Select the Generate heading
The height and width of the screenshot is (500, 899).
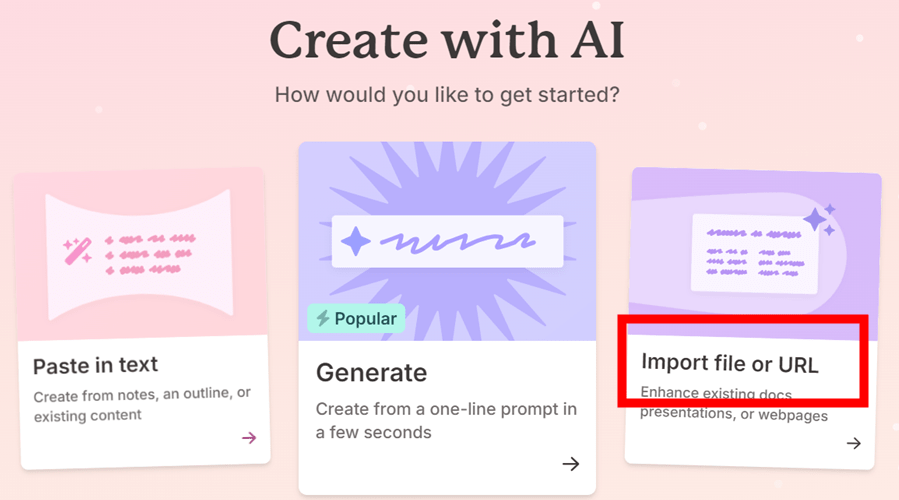[x=371, y=373]
